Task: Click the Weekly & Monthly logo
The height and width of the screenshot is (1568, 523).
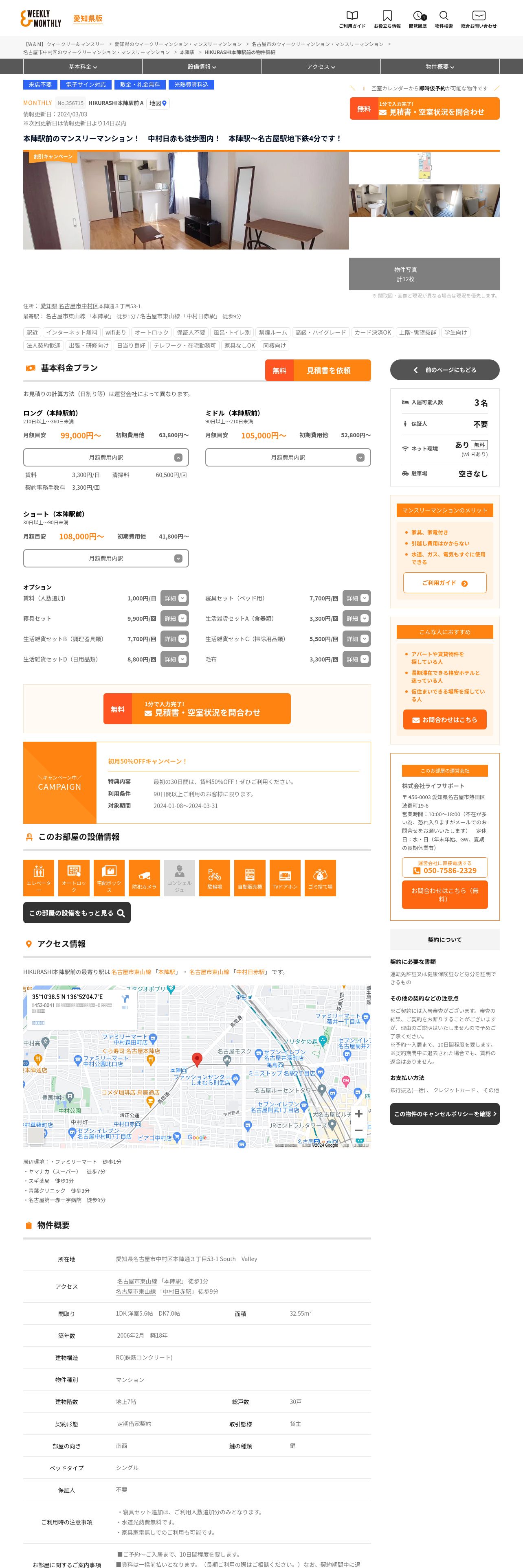Action: click(x=42, y=18)
